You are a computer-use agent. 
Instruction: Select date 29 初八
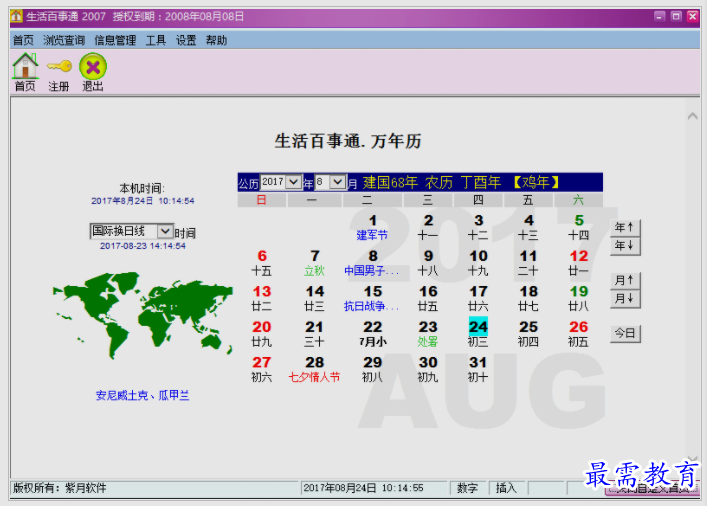tap(372, 369)
